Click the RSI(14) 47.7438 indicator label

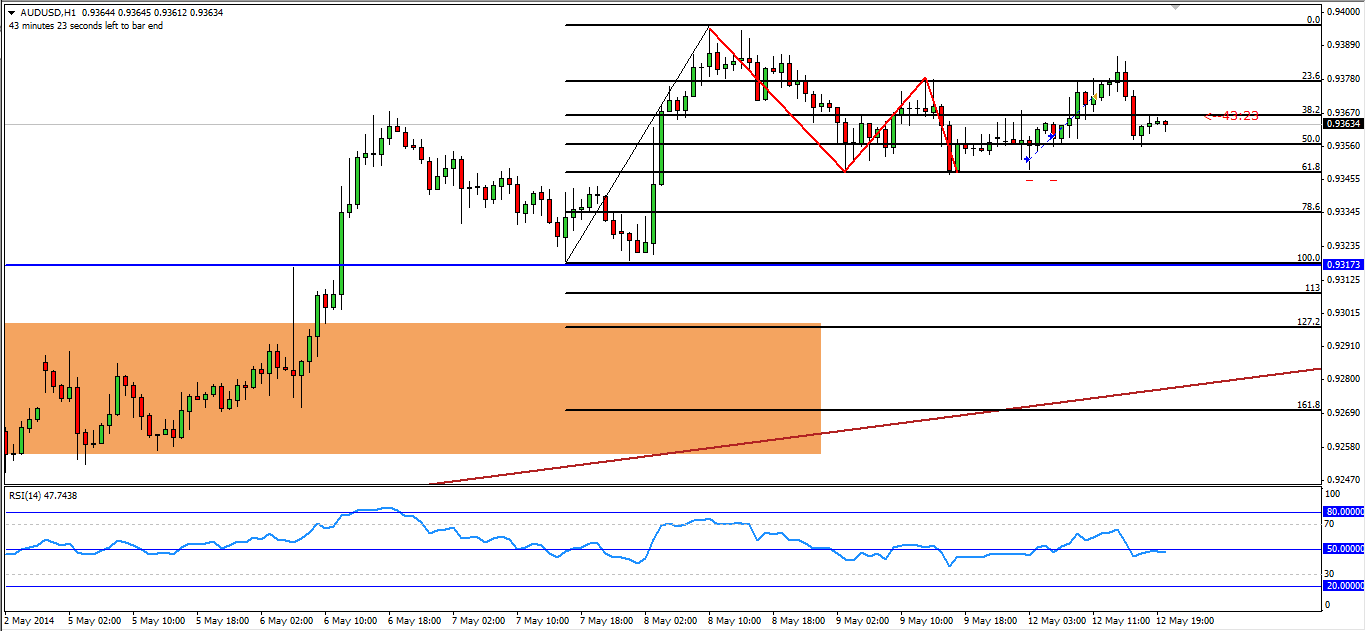pos(43,495)
